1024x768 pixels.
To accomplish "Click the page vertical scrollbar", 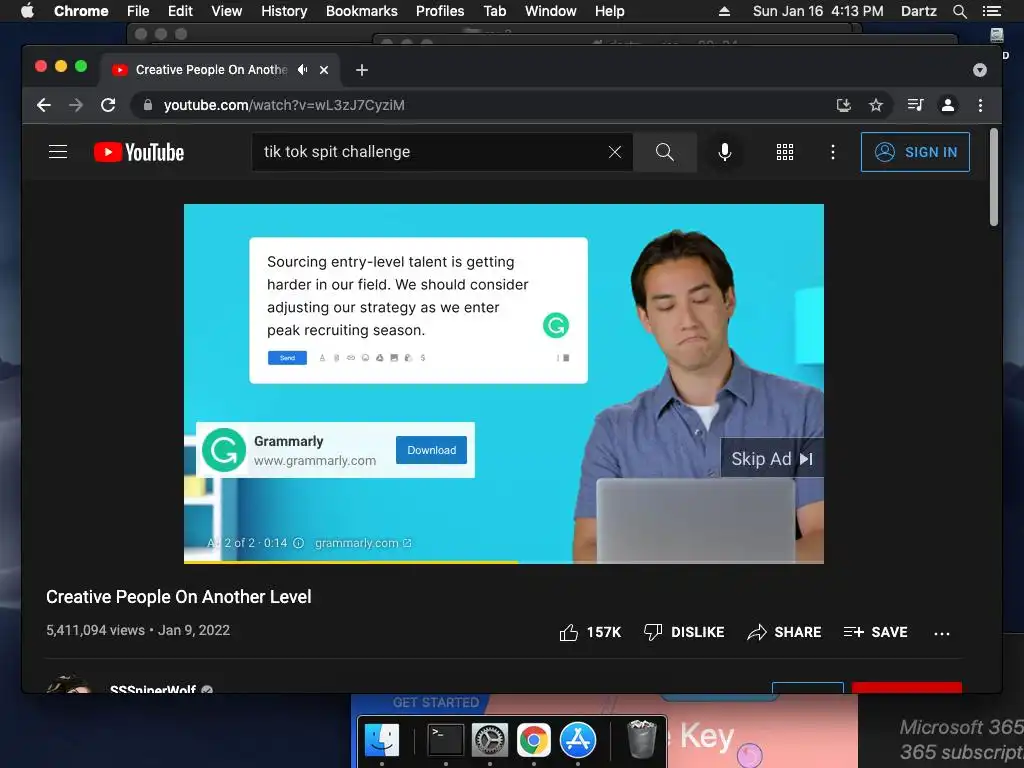I will pos(993,178).
